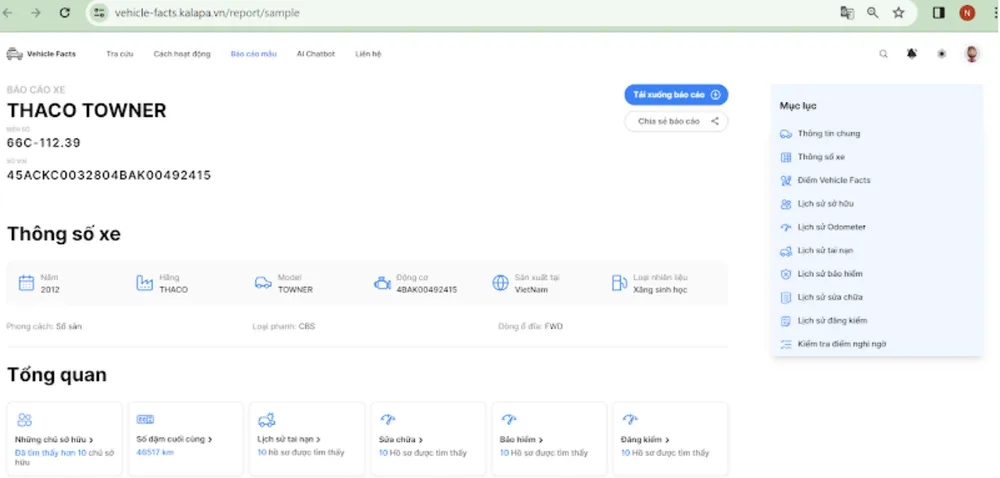Toggle the dark/light theme icon

pos(941,54)
